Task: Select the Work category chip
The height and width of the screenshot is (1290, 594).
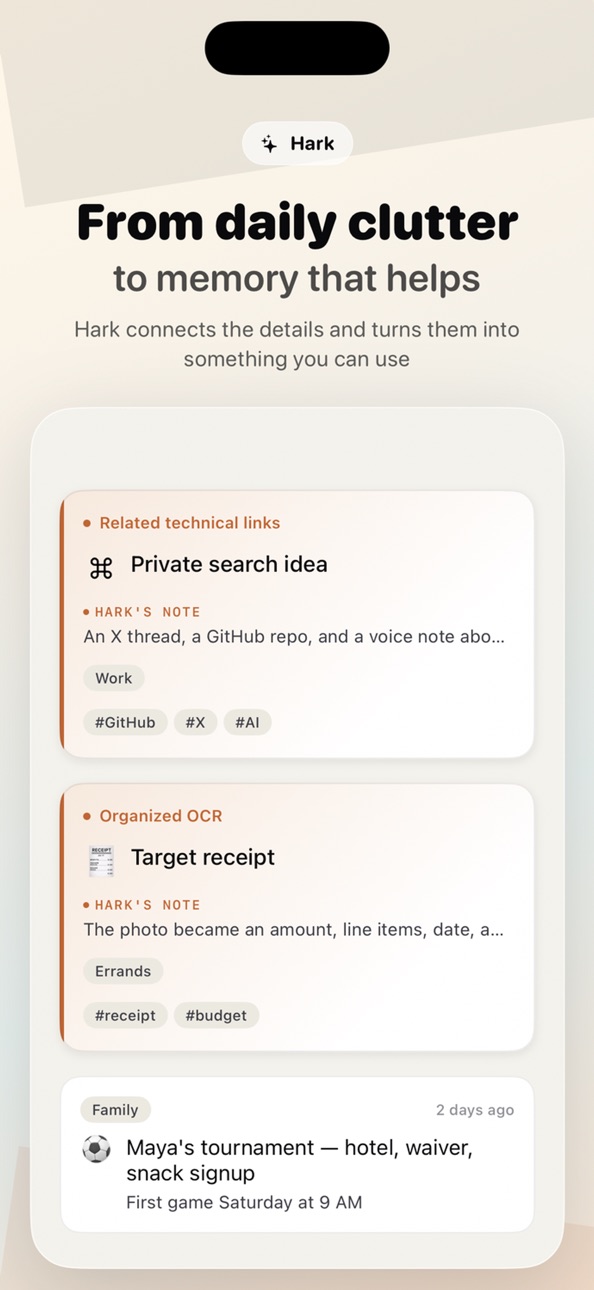Action: pos(114,678)
